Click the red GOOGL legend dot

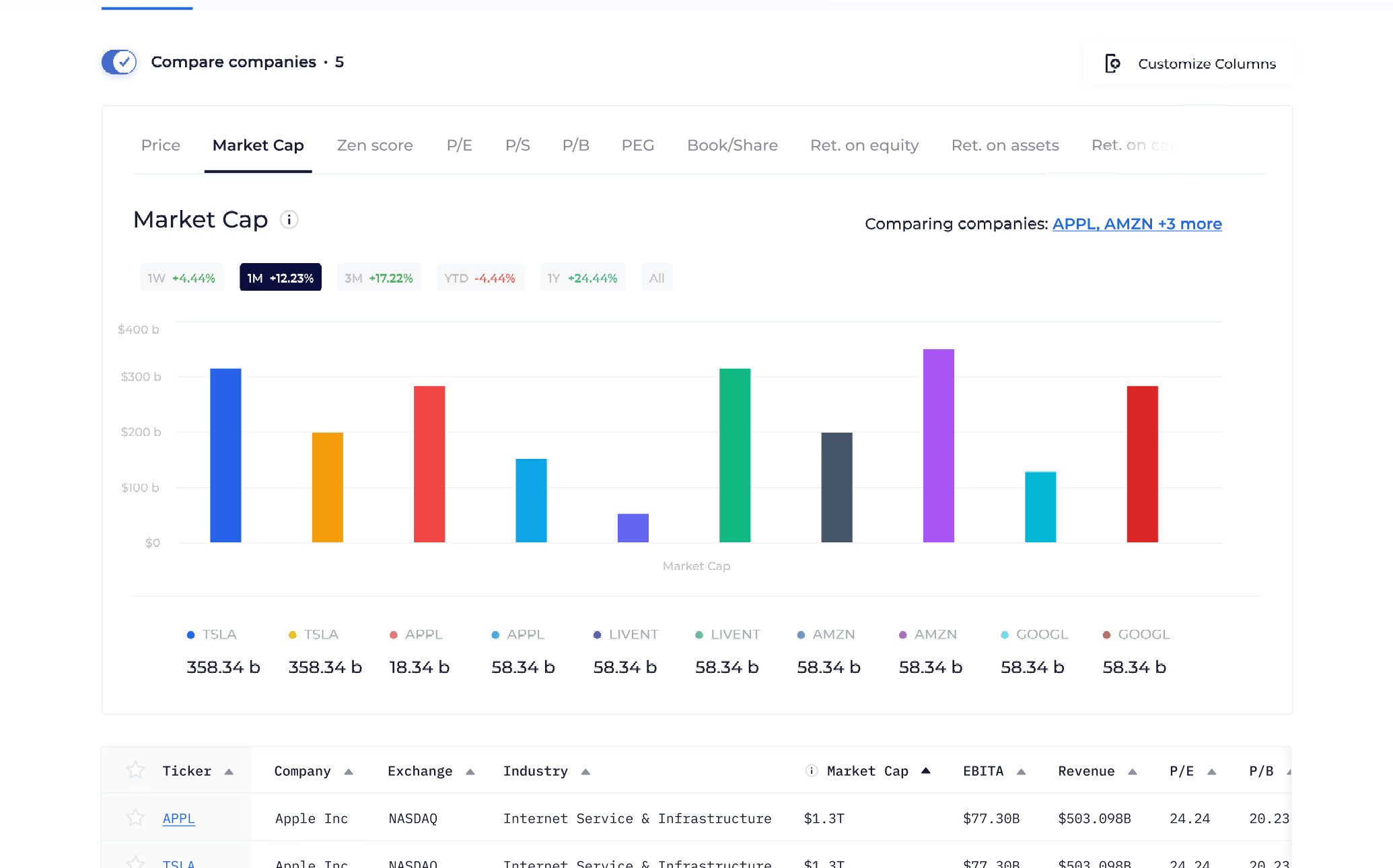tap(1106, 635)
